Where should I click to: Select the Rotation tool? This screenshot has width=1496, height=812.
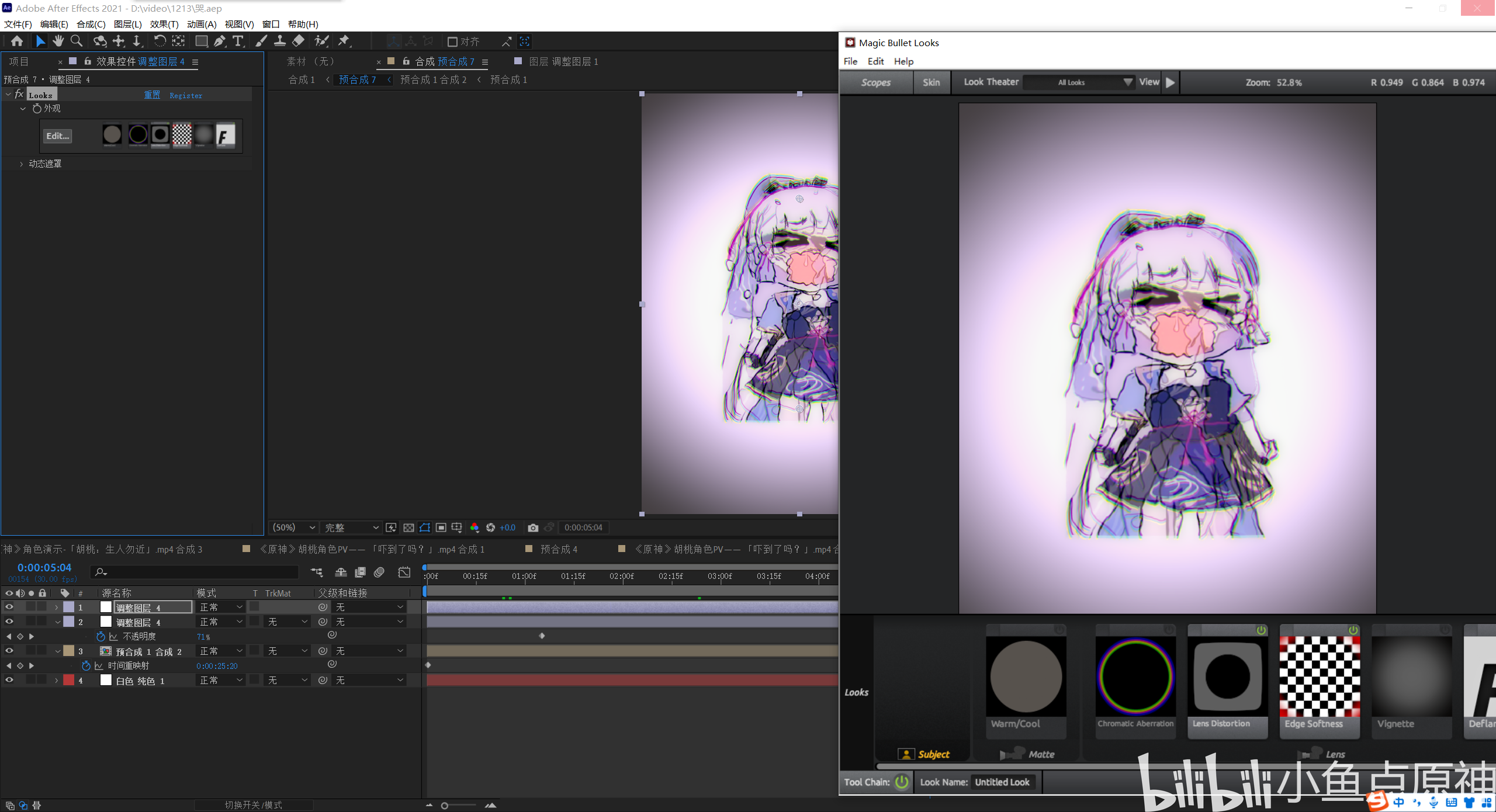[160, 41]
